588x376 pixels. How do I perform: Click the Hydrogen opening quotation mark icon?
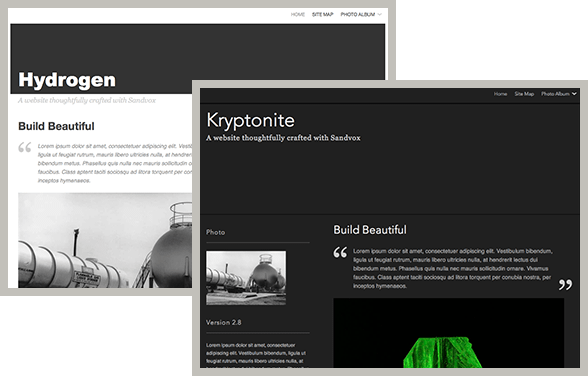[x=25, y=147]
